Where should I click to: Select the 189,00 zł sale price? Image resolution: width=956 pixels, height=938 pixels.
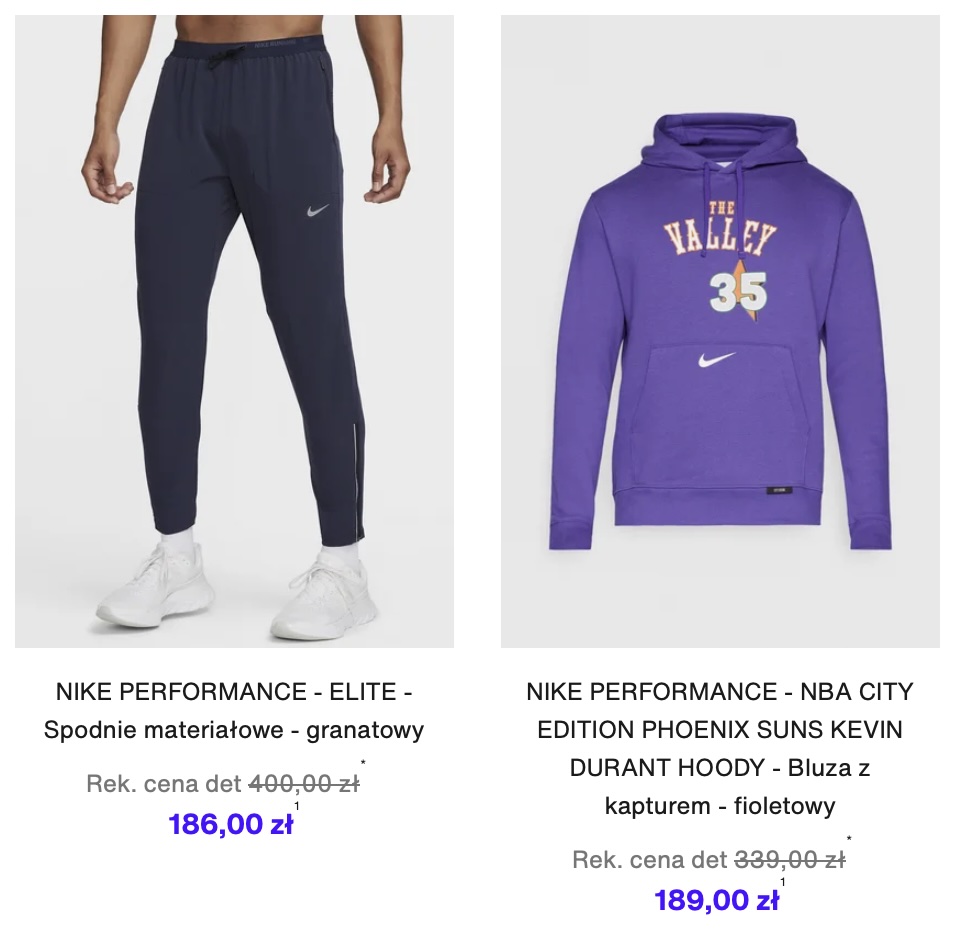coord(716,901)
